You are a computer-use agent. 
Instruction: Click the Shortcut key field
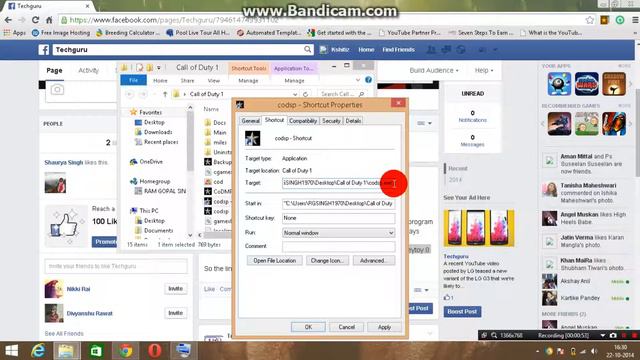[x=338, y=218]
